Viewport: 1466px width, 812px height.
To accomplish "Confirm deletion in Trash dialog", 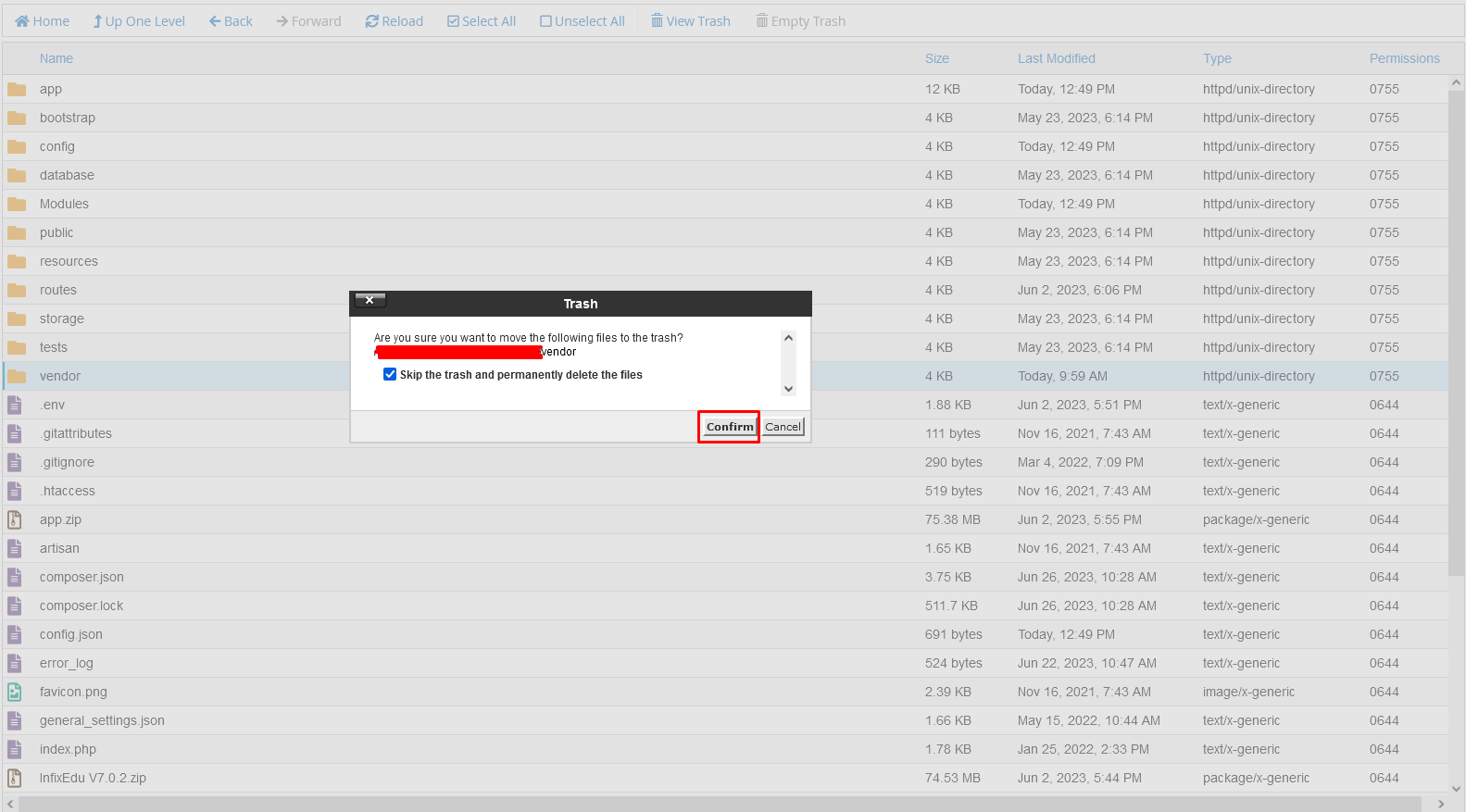I will tap(730, 427).
